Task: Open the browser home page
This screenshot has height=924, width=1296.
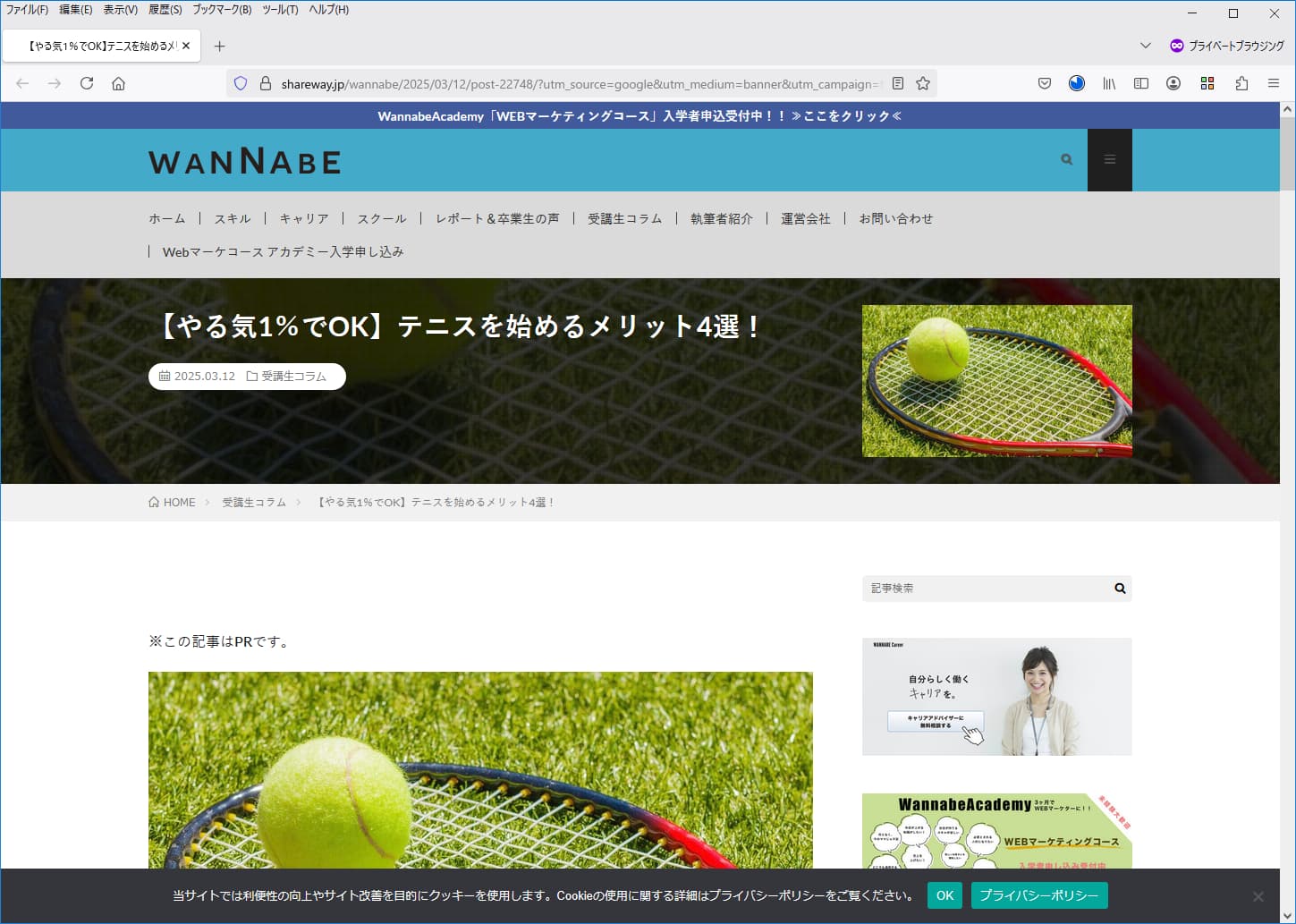Action: (x=118, y=83)
